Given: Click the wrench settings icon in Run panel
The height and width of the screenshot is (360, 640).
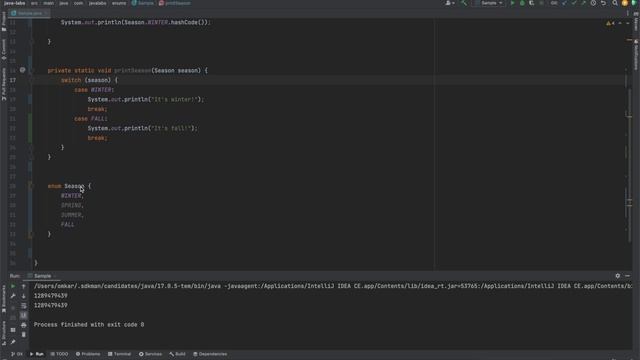Looking at the screenshot, I should point(13,296).
